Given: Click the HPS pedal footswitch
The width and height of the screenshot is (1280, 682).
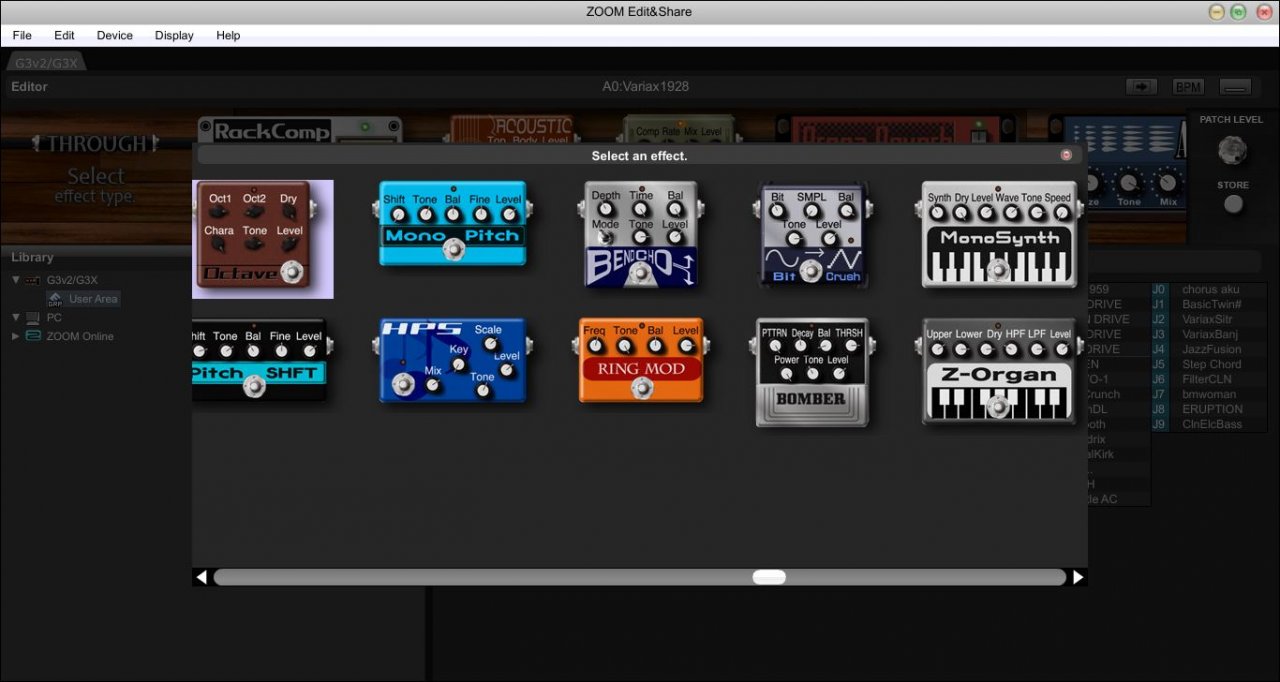Looking at the screenshot, I should [405, 385].
